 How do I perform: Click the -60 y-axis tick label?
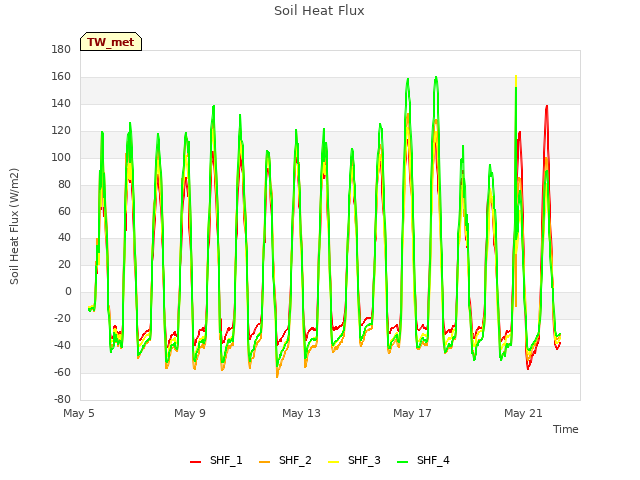tap(62, 372)
